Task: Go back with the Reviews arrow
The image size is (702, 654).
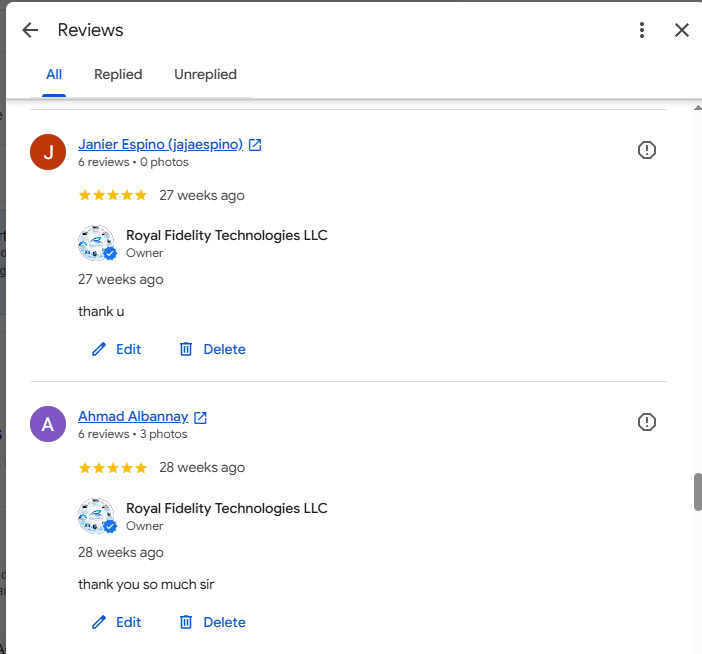Action: pyautogui.click(x=30, y=30)
